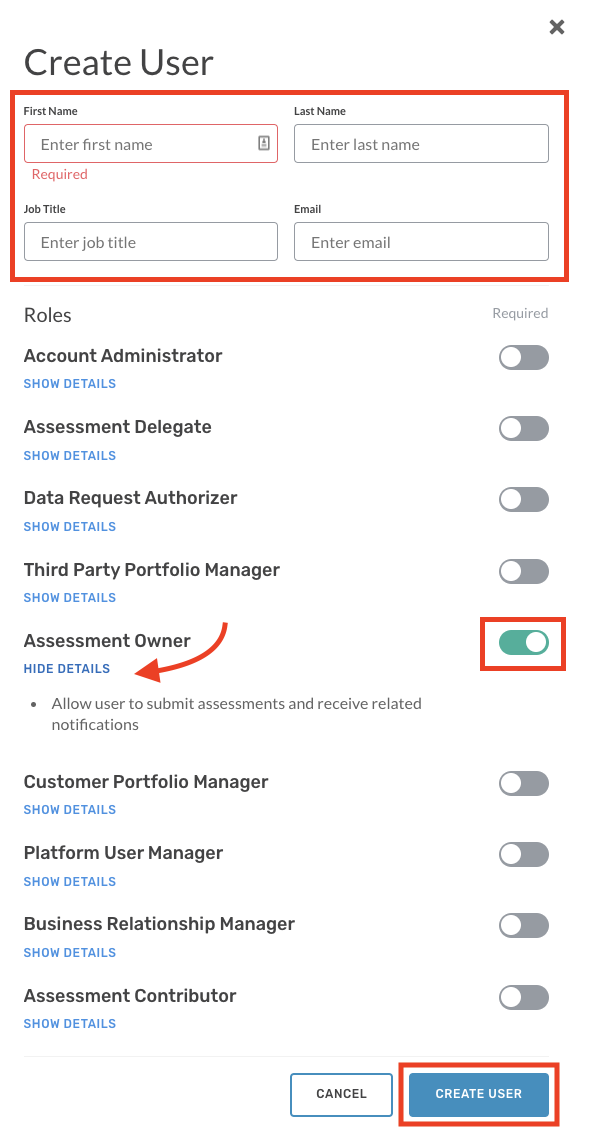The image size is (594, 1130).
Task: Hide details under Assessment Owner
Action: [66, 668]
